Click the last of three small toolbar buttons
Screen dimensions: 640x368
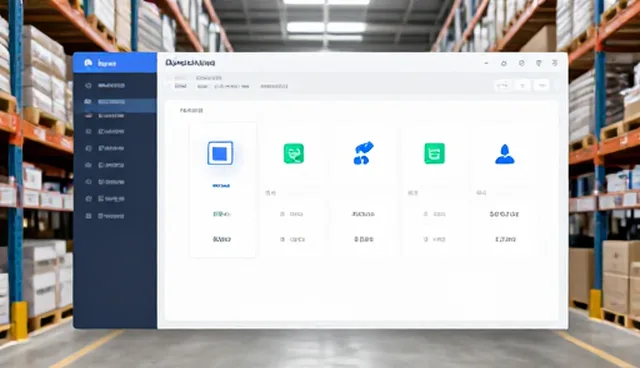542,85
